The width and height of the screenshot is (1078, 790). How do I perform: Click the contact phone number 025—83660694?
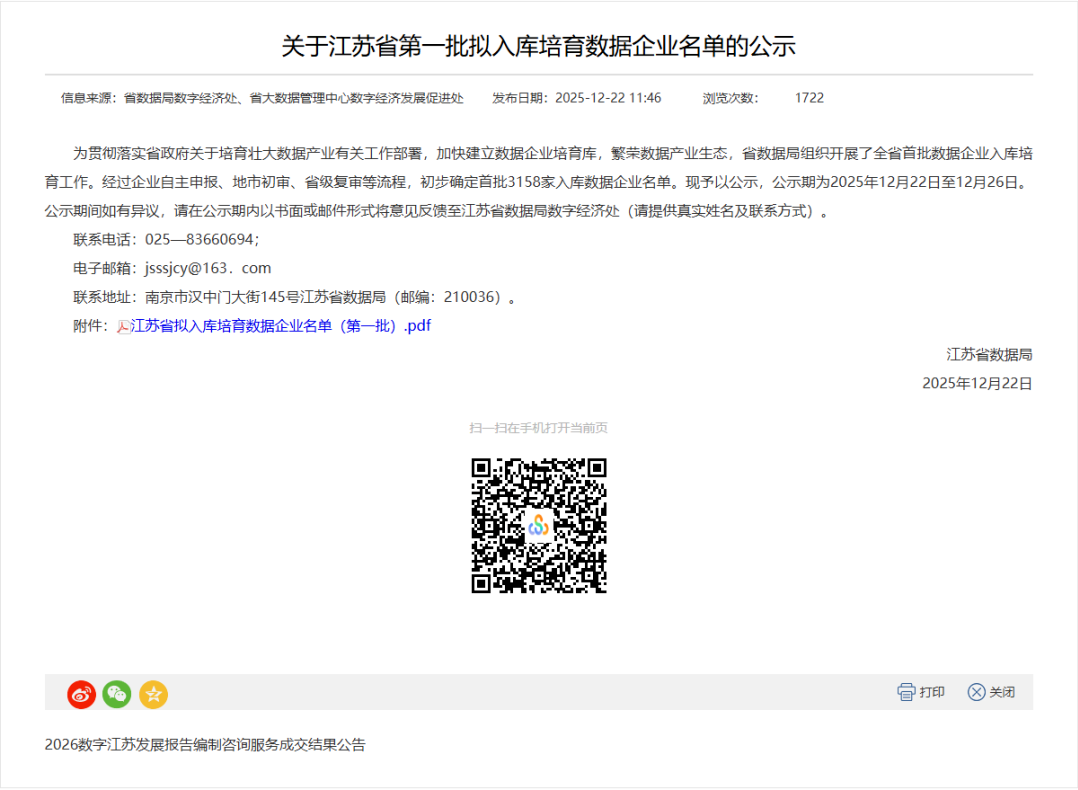pyautogui.click(x=202, y=239)
